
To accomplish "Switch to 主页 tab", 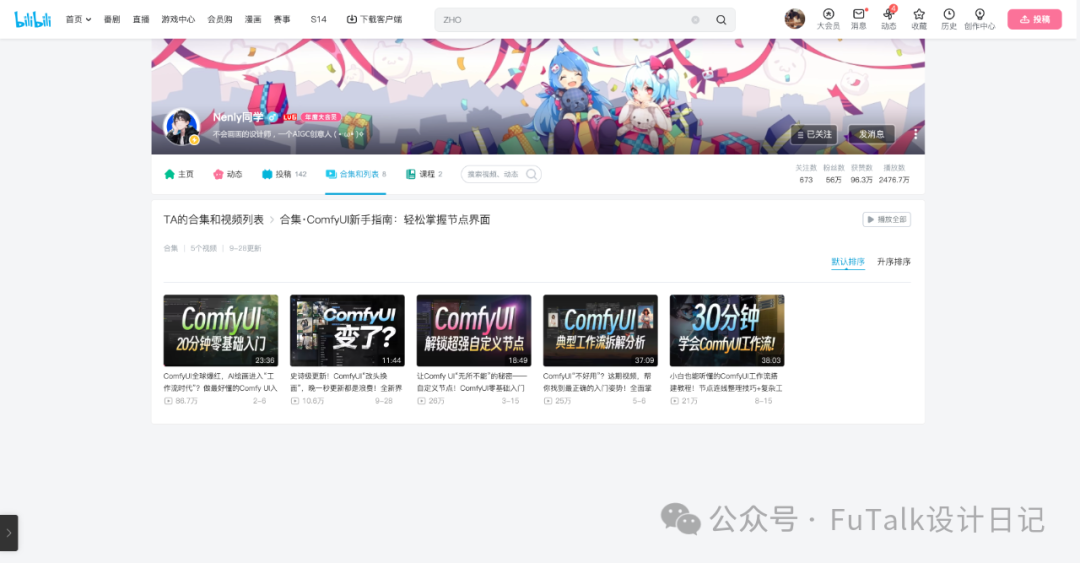I will point(179,174).
